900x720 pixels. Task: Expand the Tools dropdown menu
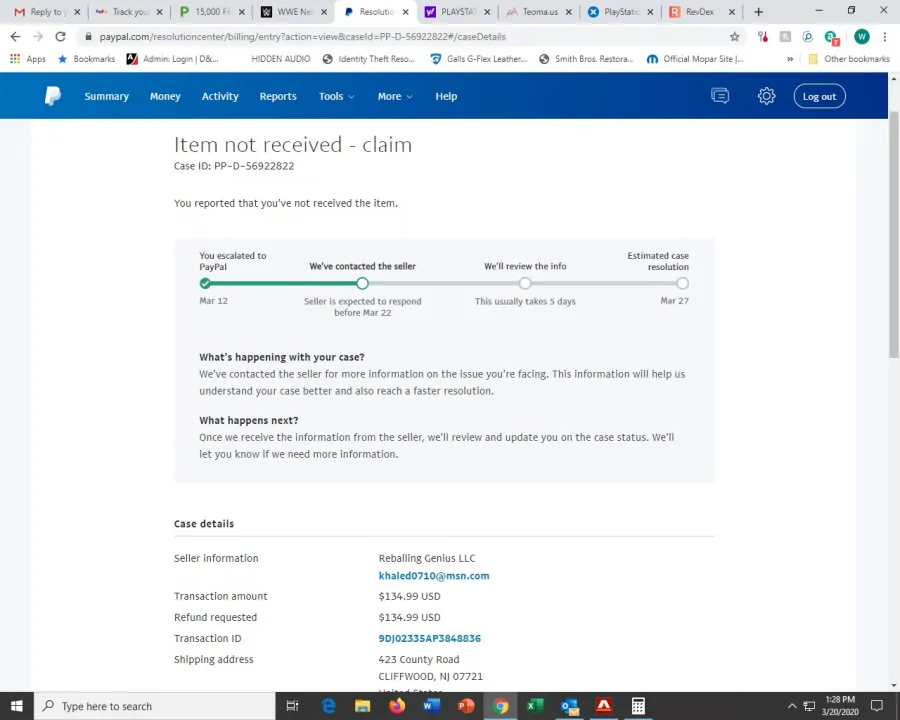(337, 96)
